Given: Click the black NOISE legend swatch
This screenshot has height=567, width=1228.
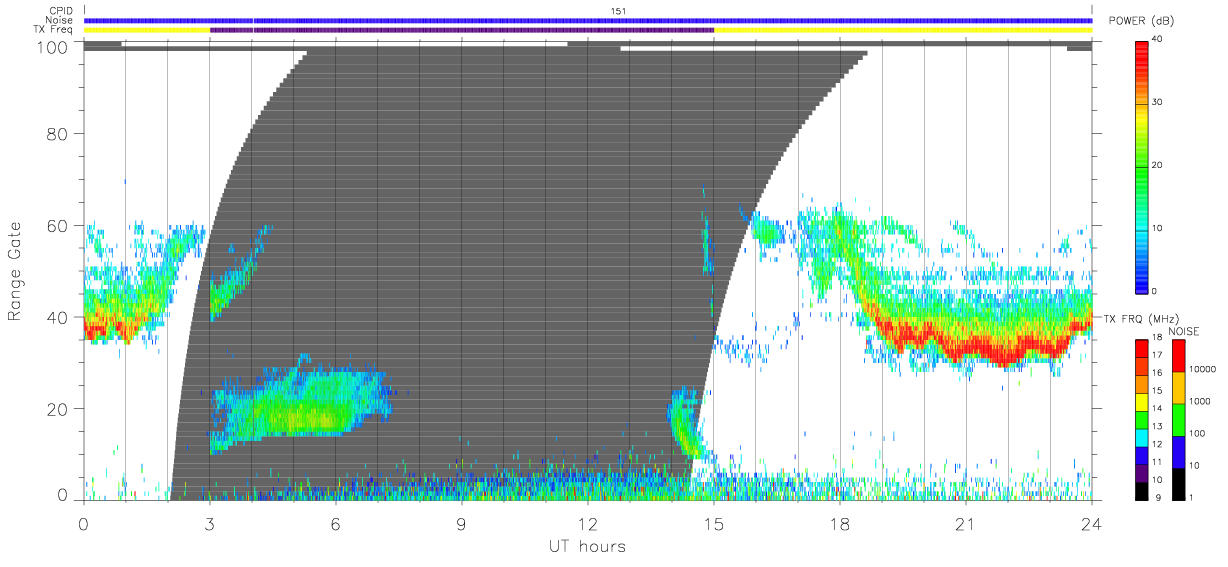Looking at the screenshot, I should pos(1178,483).
